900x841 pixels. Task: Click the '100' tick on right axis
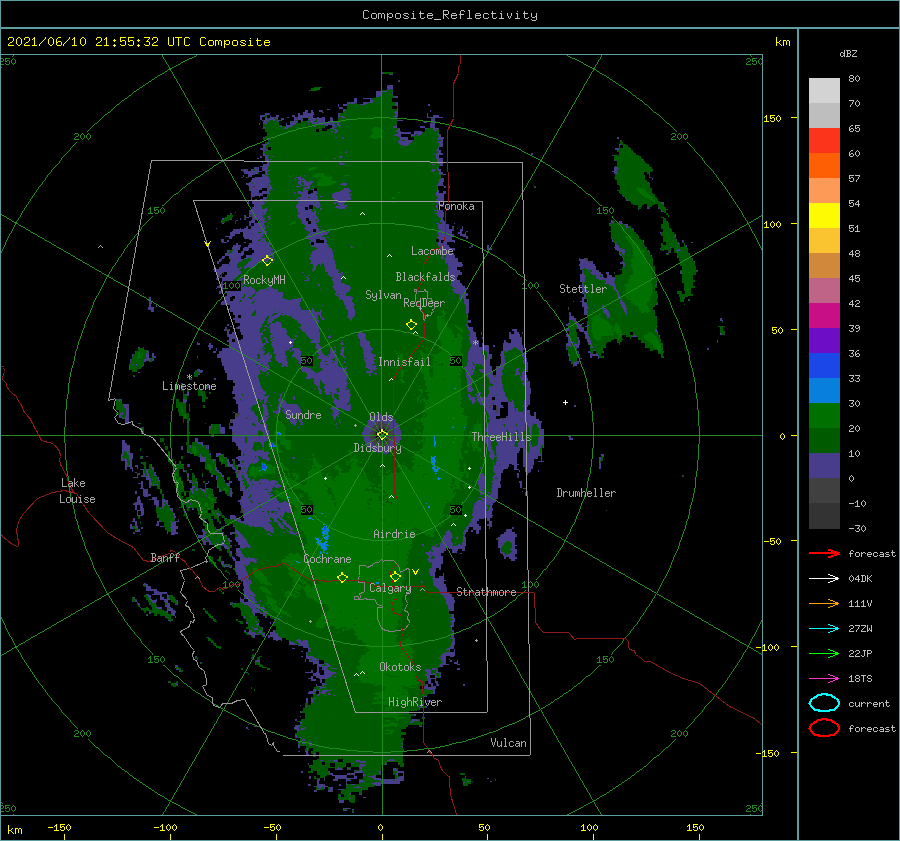pyautogui.click(x=773, y=224)
